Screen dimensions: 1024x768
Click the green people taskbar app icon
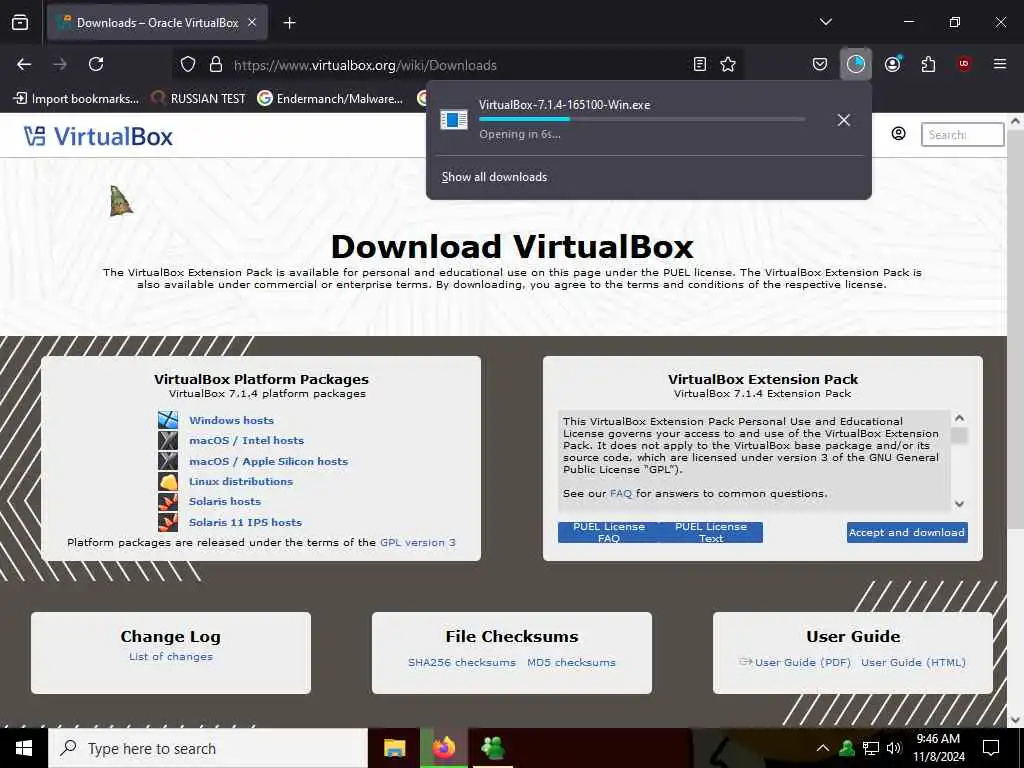click(492, 748)
